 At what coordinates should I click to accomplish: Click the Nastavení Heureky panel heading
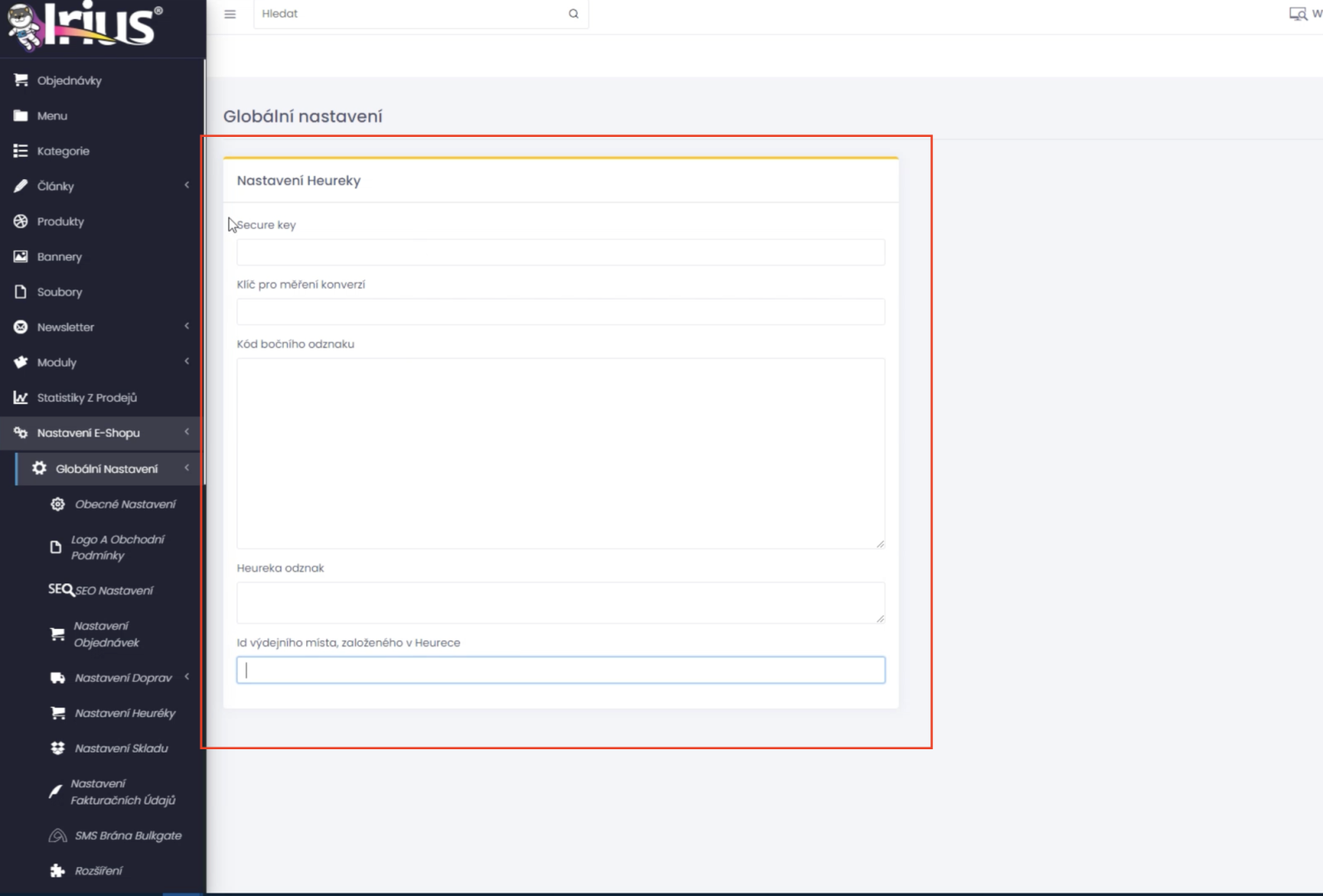[x=299, y=181]
